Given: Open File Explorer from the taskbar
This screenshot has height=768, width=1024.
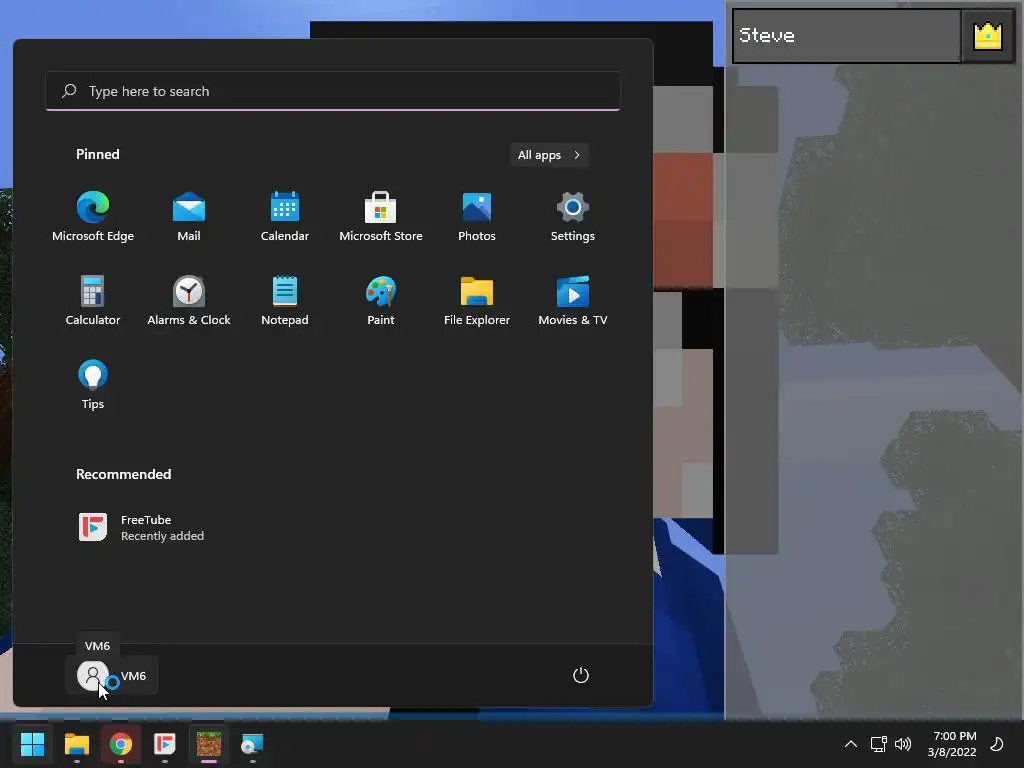Looking at the screenshot, I should tap(76, 744).
